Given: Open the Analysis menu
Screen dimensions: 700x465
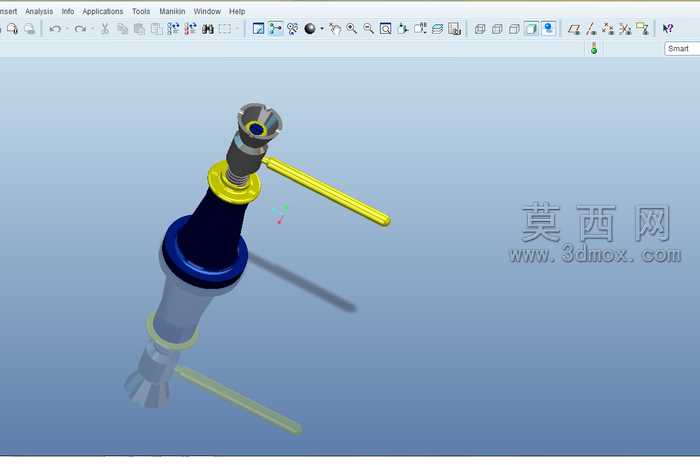Looking at the screenshot, I should [x=39, y=12].
